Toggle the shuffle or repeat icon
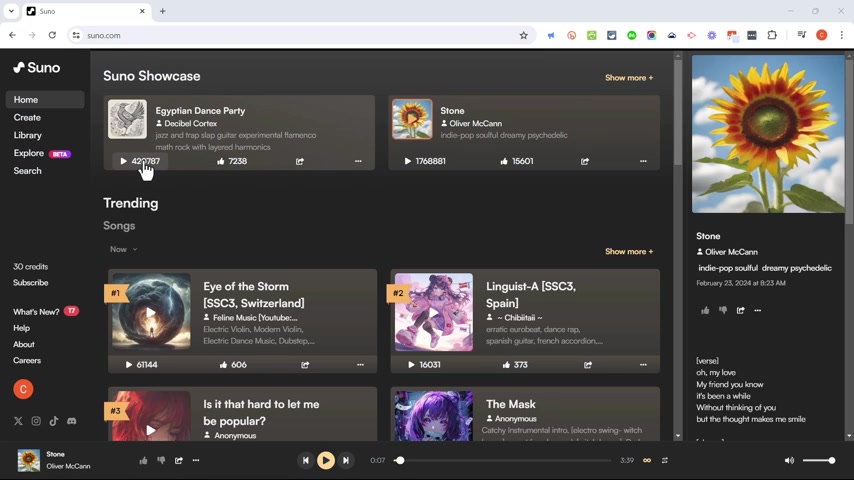The image size is (854, 480). [x=664, y=460]
